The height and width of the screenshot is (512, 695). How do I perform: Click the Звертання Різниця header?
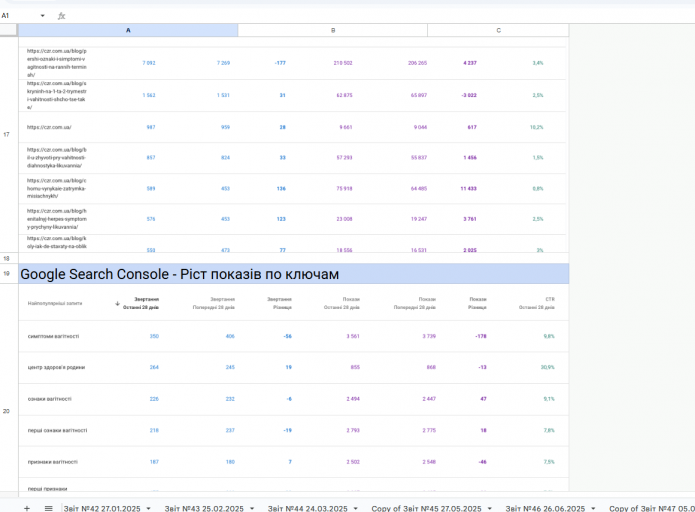coord(279,303)
